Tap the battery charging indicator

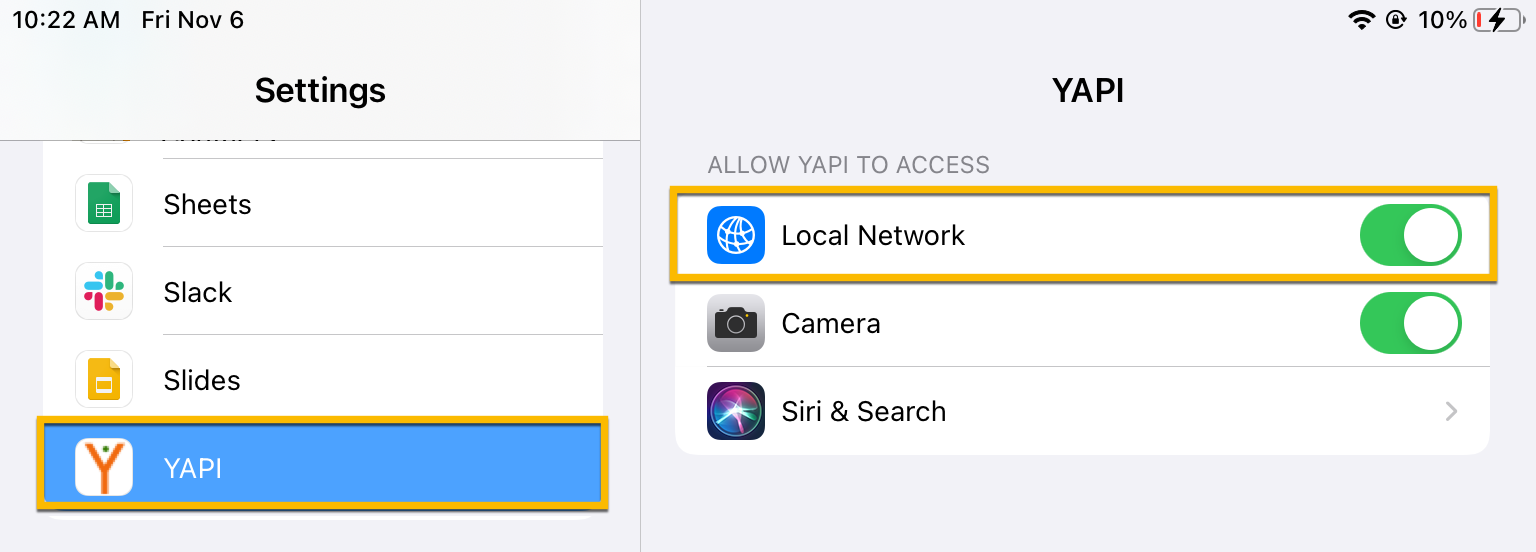(x=1497, y=20)
